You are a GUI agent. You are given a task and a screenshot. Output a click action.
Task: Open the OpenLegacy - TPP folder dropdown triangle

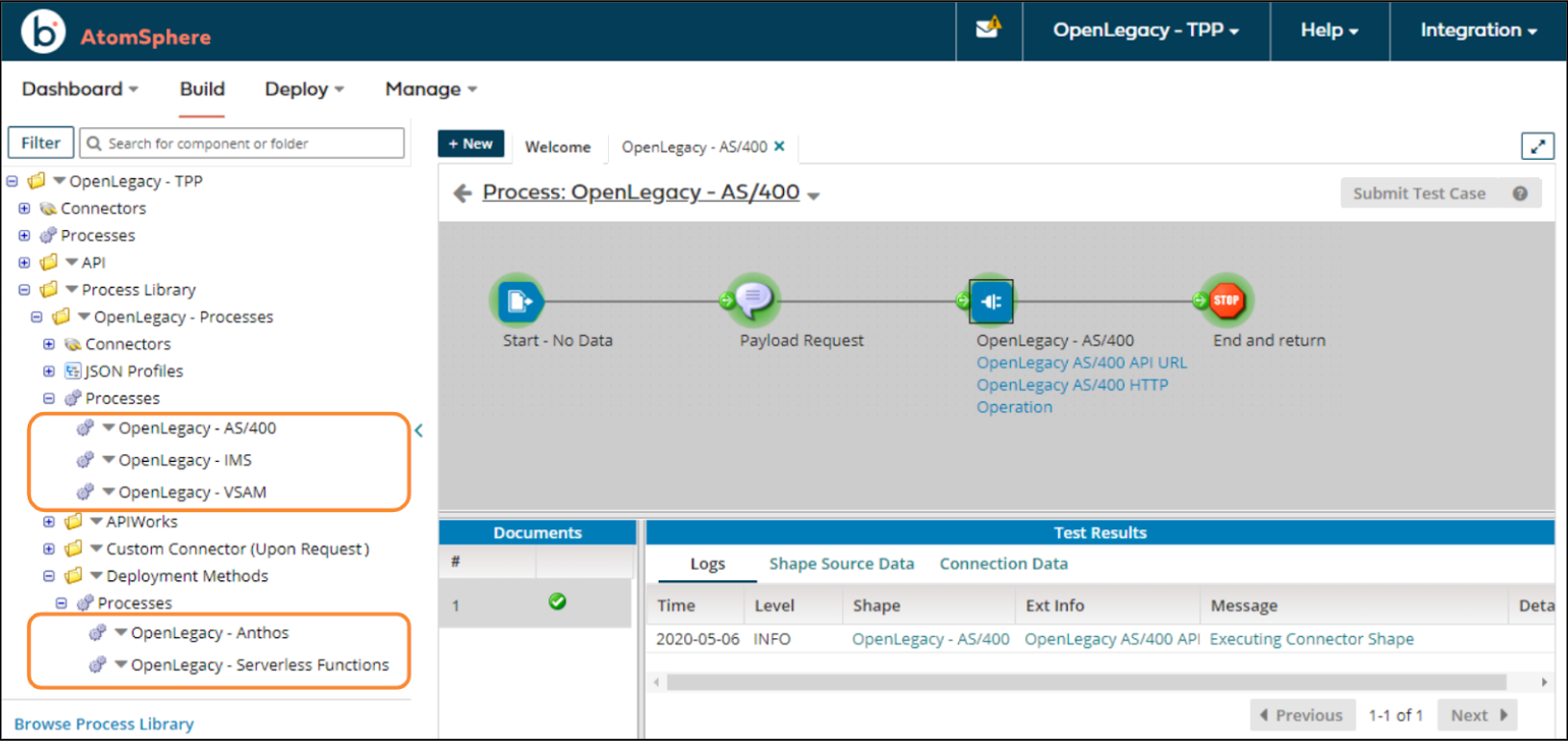tap(60, 181)
